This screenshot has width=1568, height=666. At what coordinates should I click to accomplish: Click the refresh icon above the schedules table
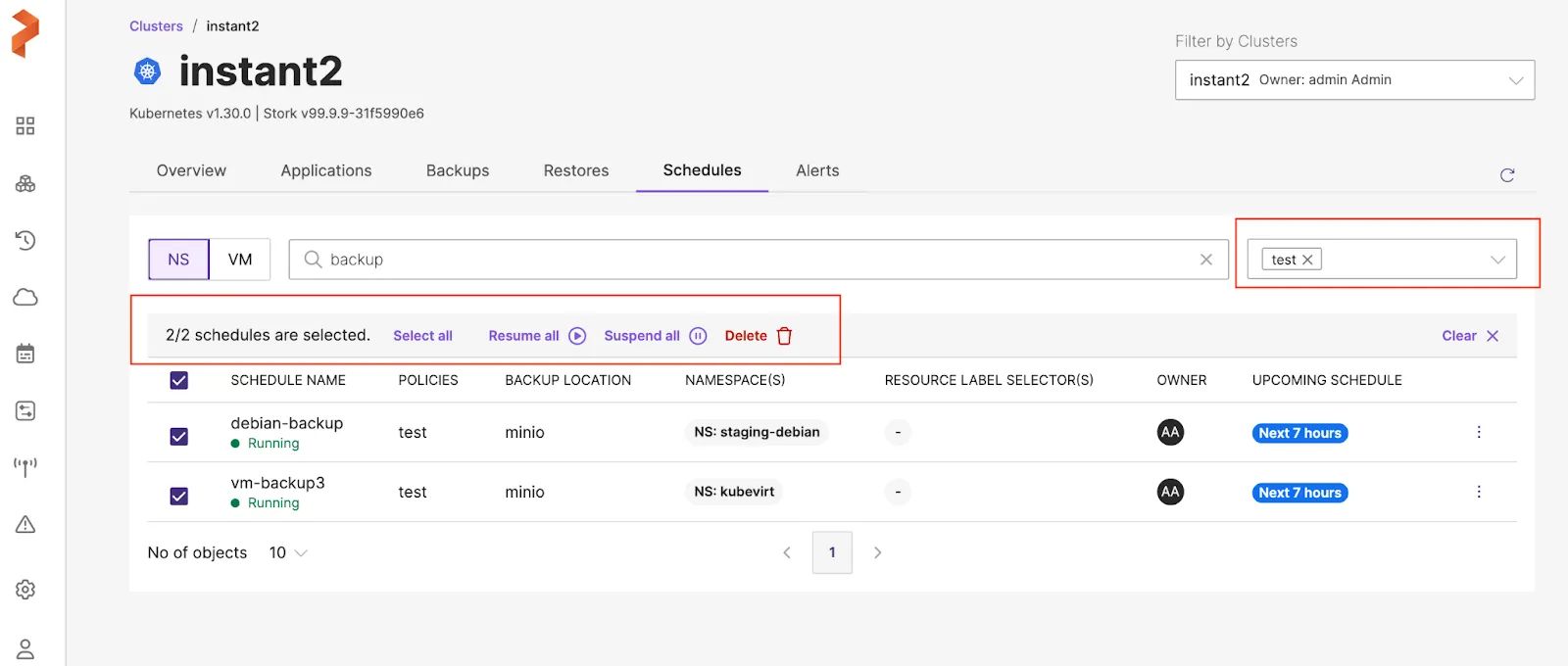(x=1507, y=175)
